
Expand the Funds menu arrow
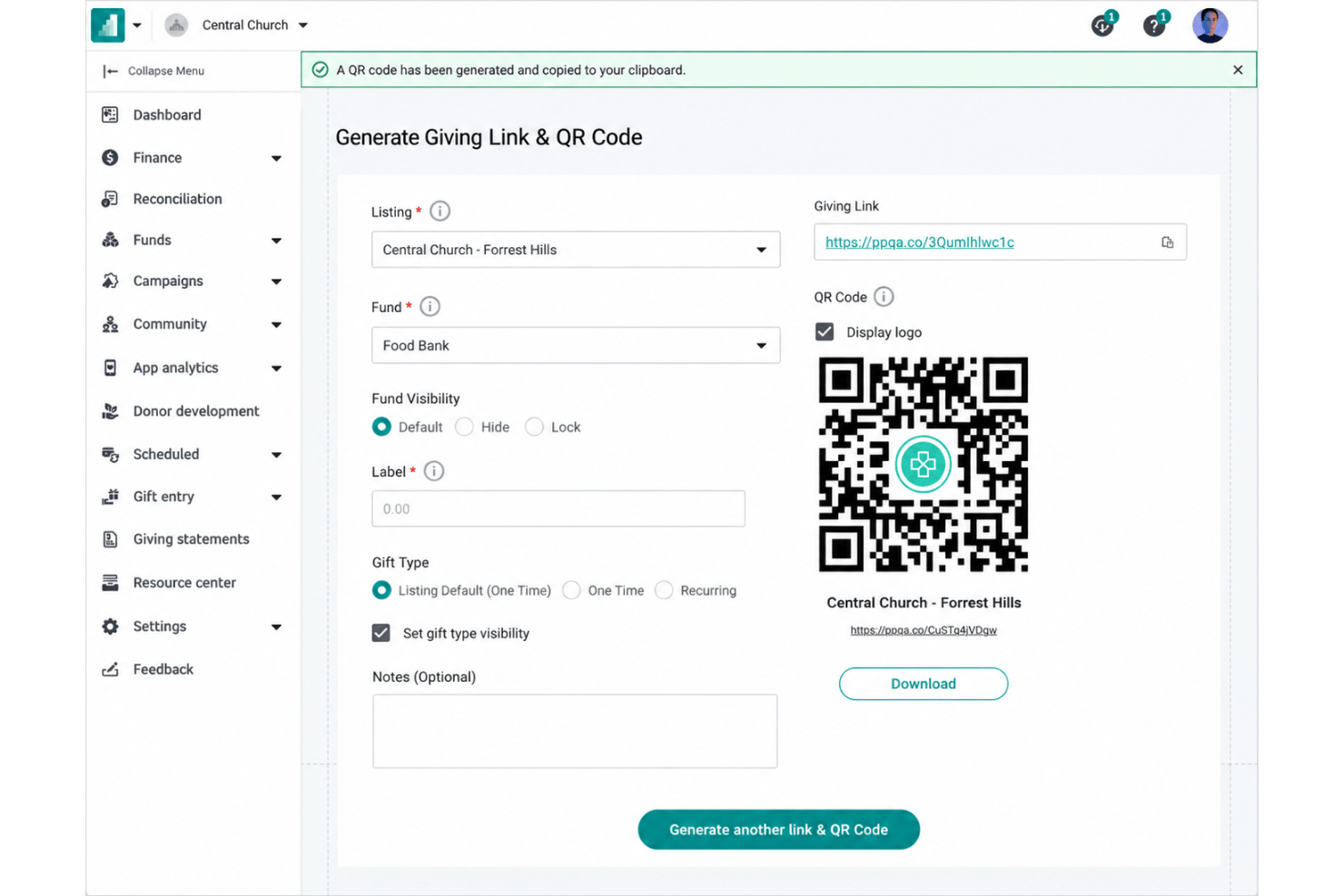click(276, 241)
